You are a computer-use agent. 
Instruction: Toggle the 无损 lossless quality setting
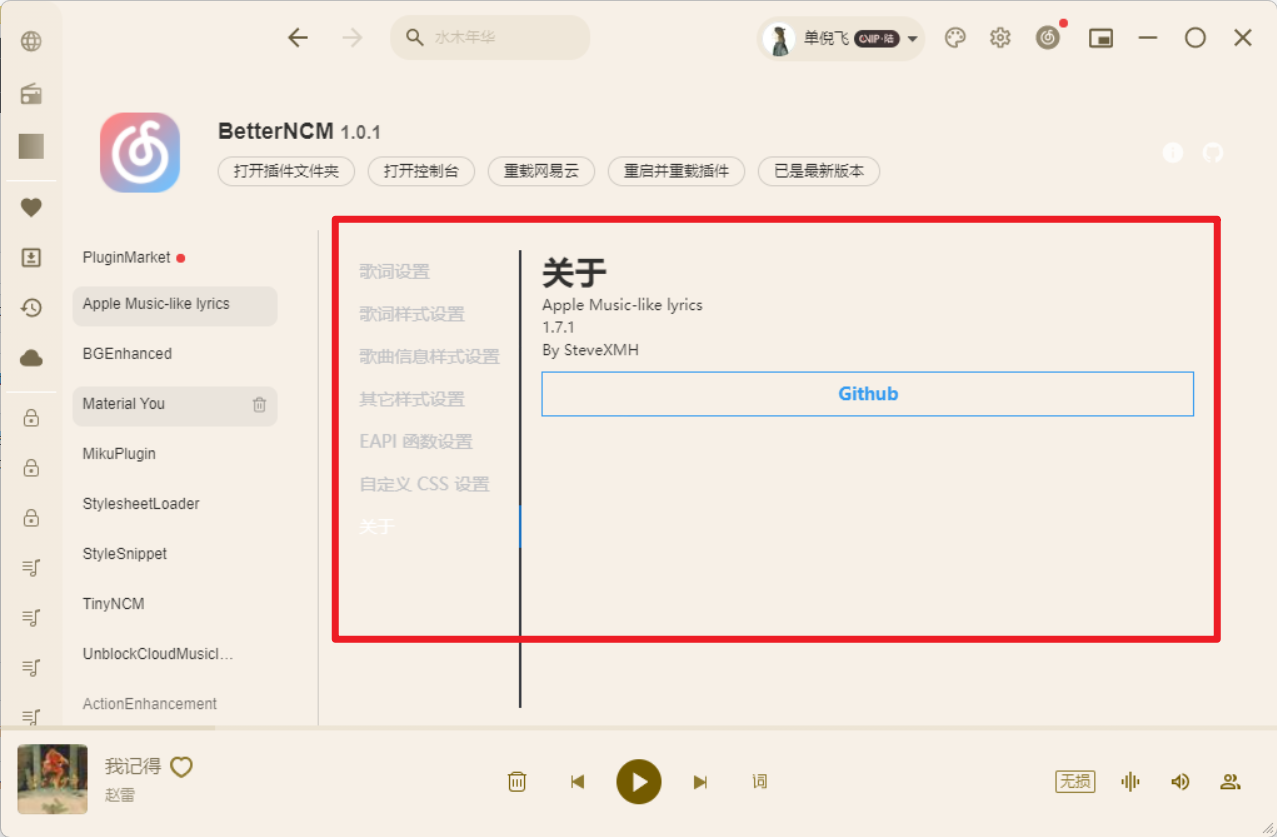point(1074,781)
